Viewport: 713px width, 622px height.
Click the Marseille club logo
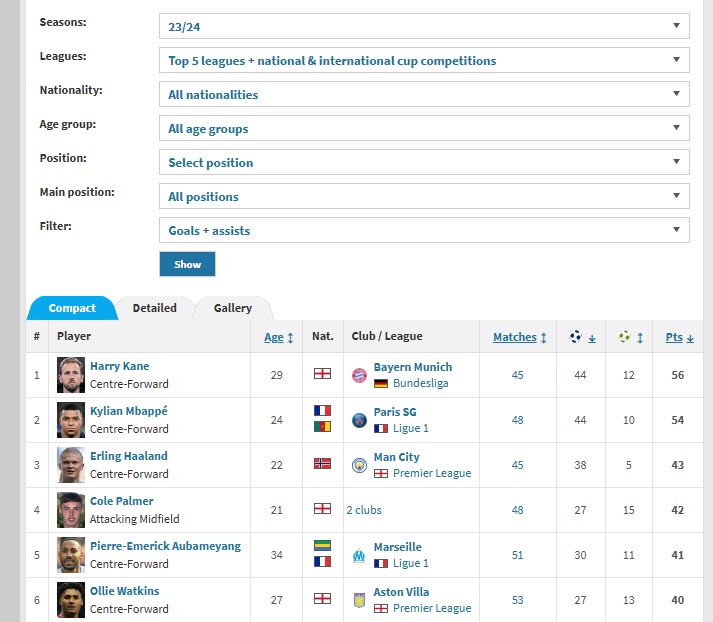click(x=359, y=555)
